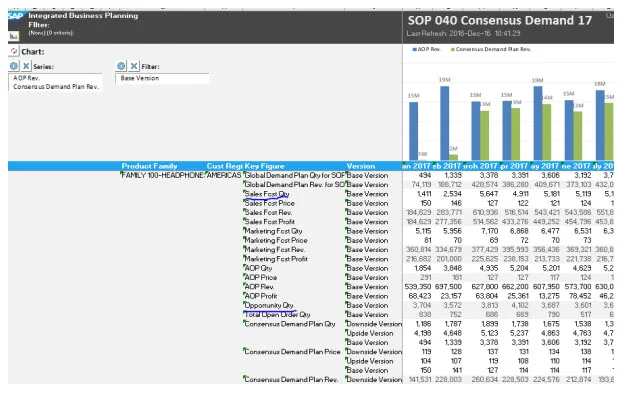This screenshot has height=393, width=624.
Task: Select the Marketing Fcst Rev. key figure
Action: pyautogui.click(x=275, y=249)
